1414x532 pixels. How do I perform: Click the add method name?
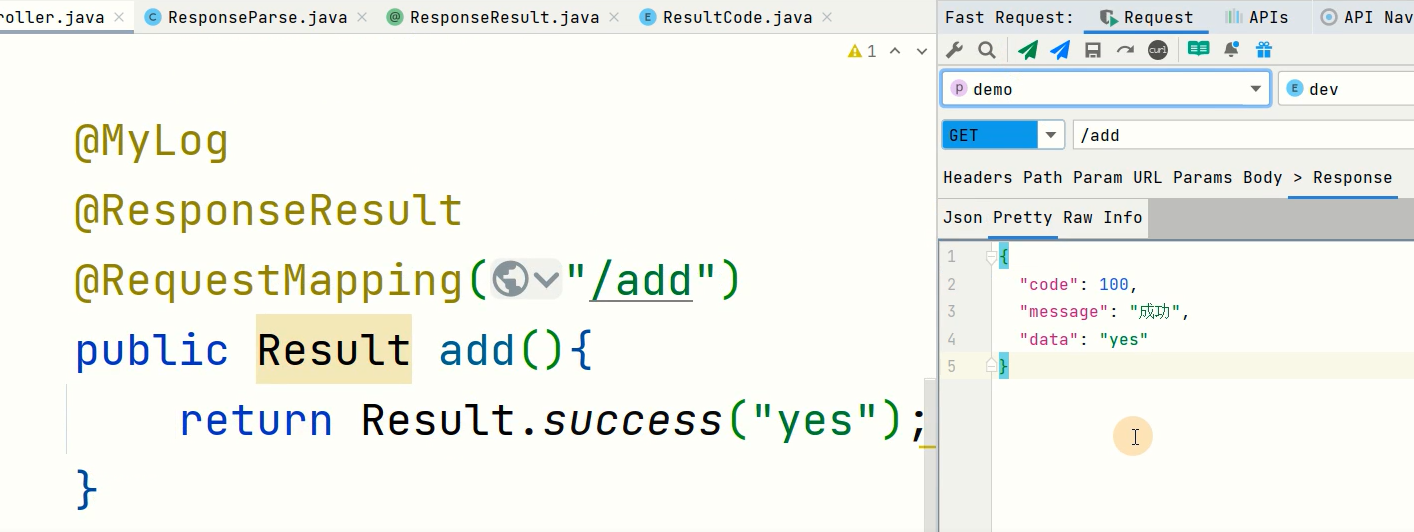[477, 350]
